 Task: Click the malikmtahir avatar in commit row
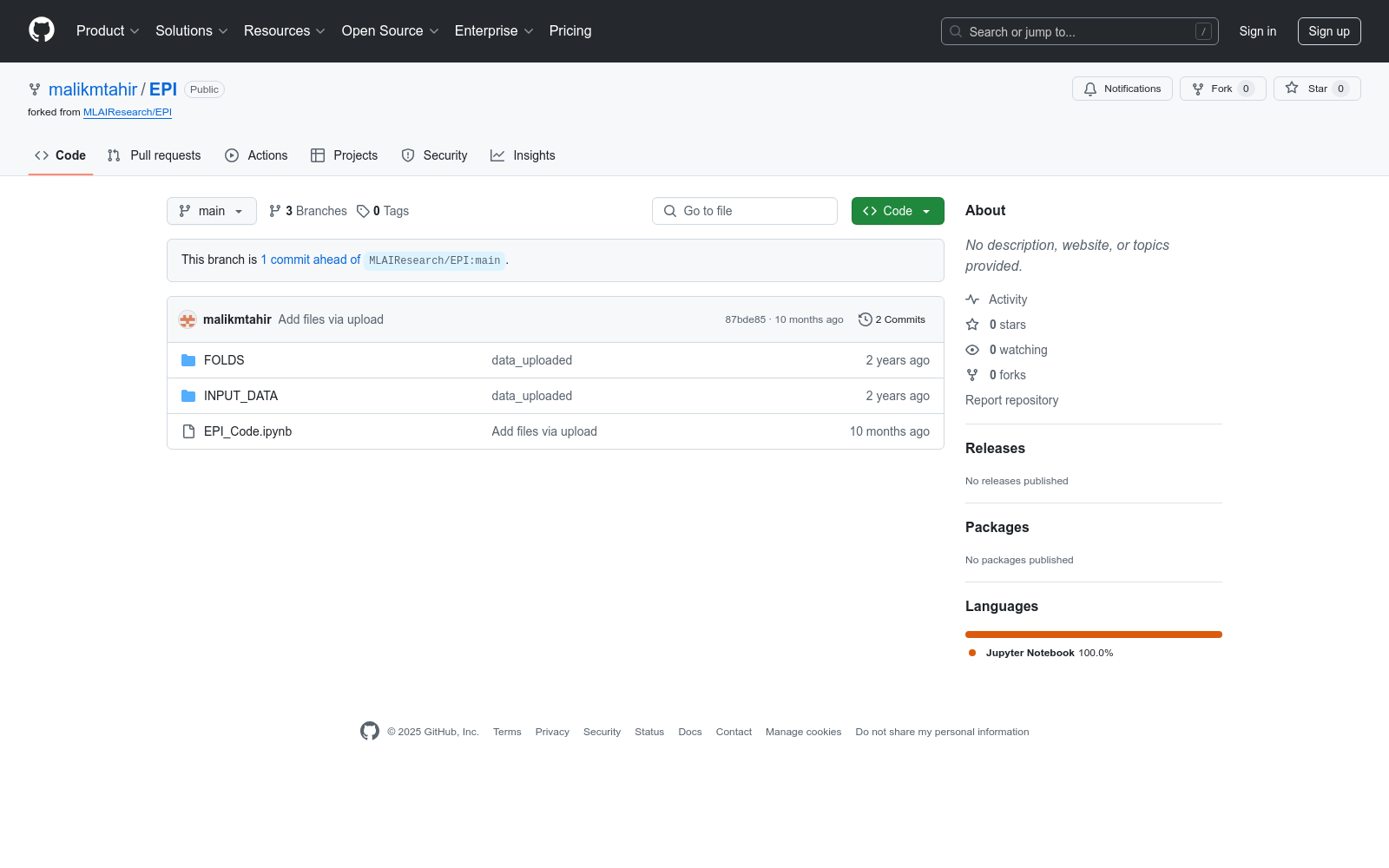click(188, 319)
